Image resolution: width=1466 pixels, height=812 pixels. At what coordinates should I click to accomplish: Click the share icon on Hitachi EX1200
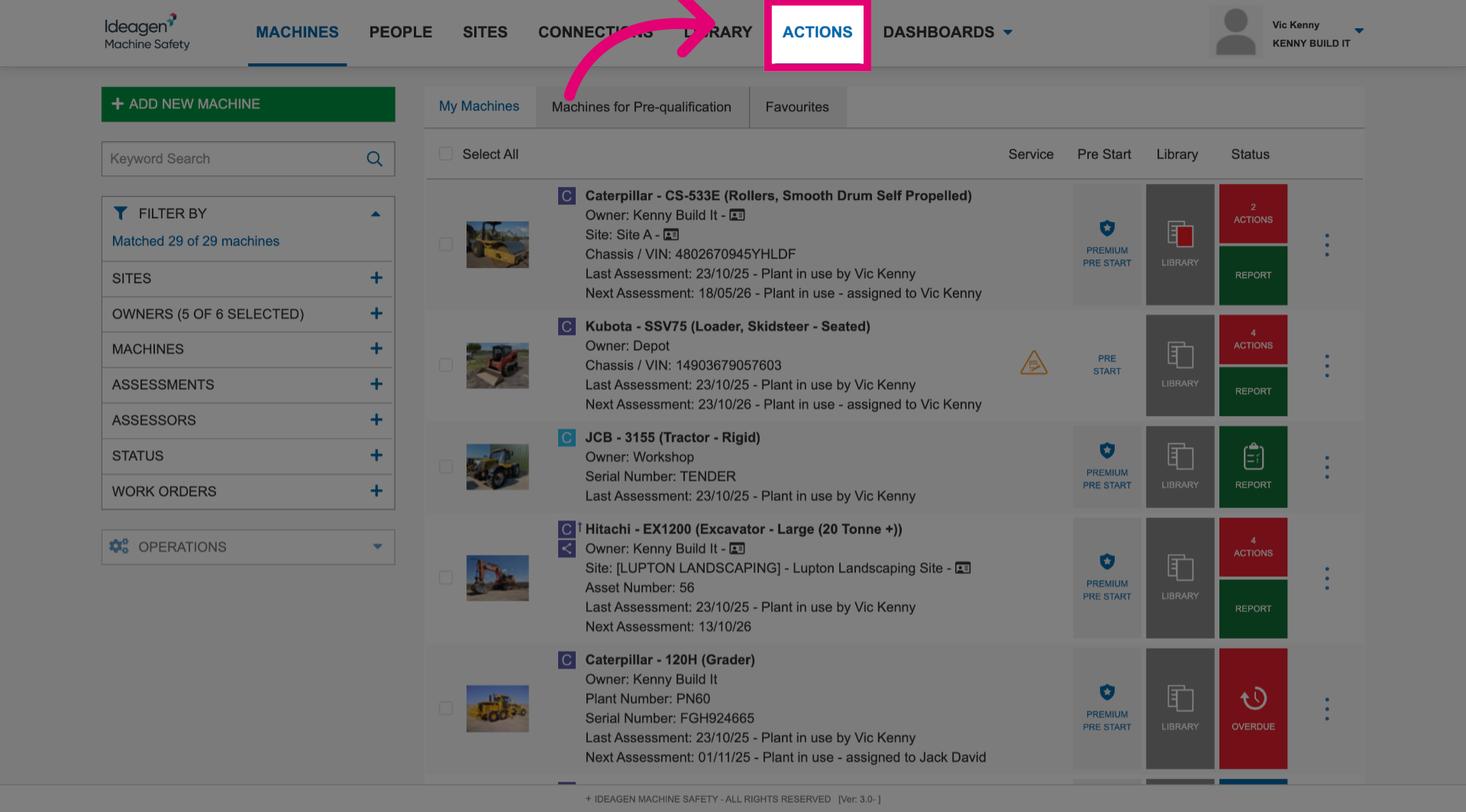[567, 548]
